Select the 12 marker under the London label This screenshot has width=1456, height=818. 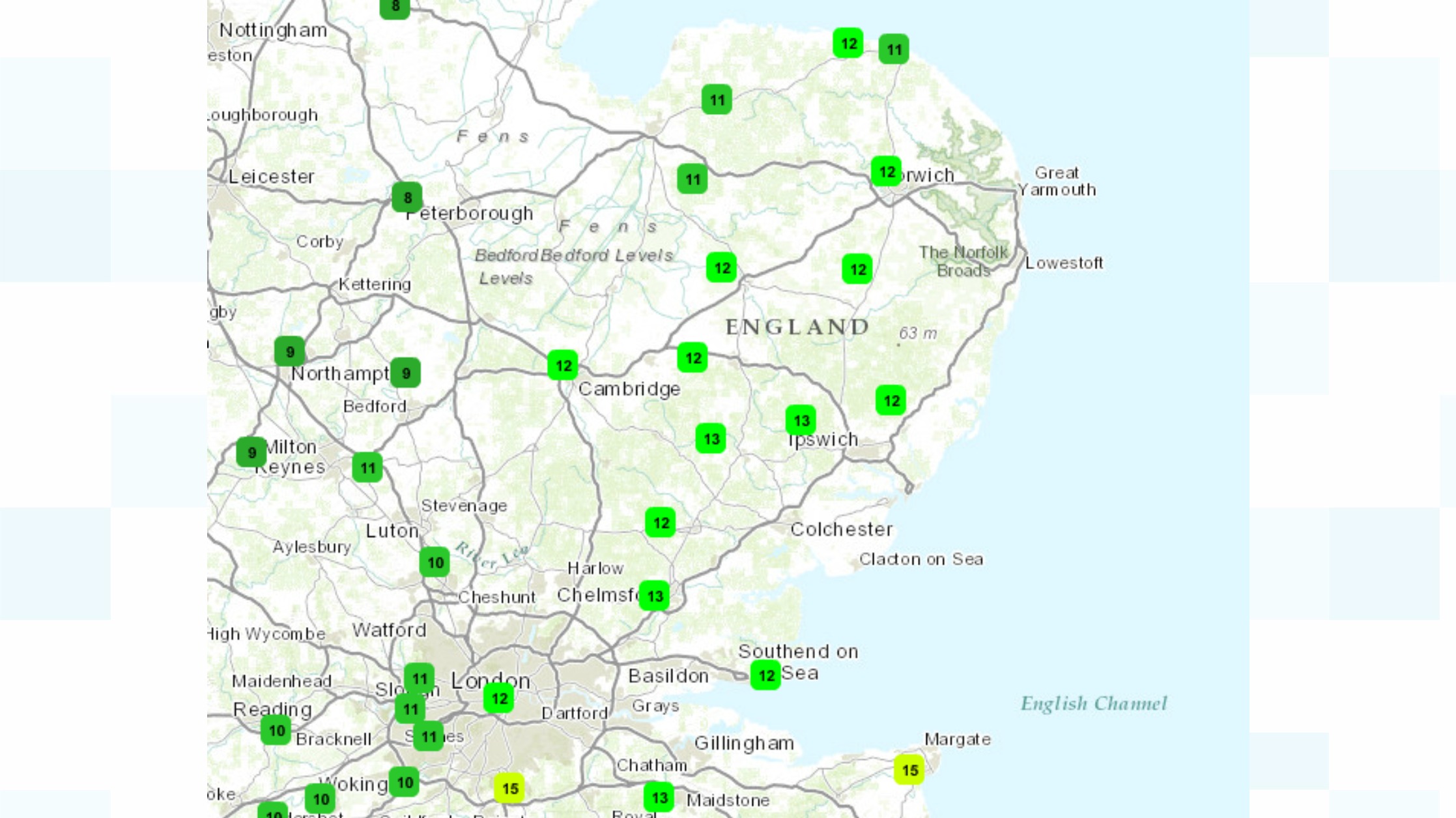click(x=499, y=699)
